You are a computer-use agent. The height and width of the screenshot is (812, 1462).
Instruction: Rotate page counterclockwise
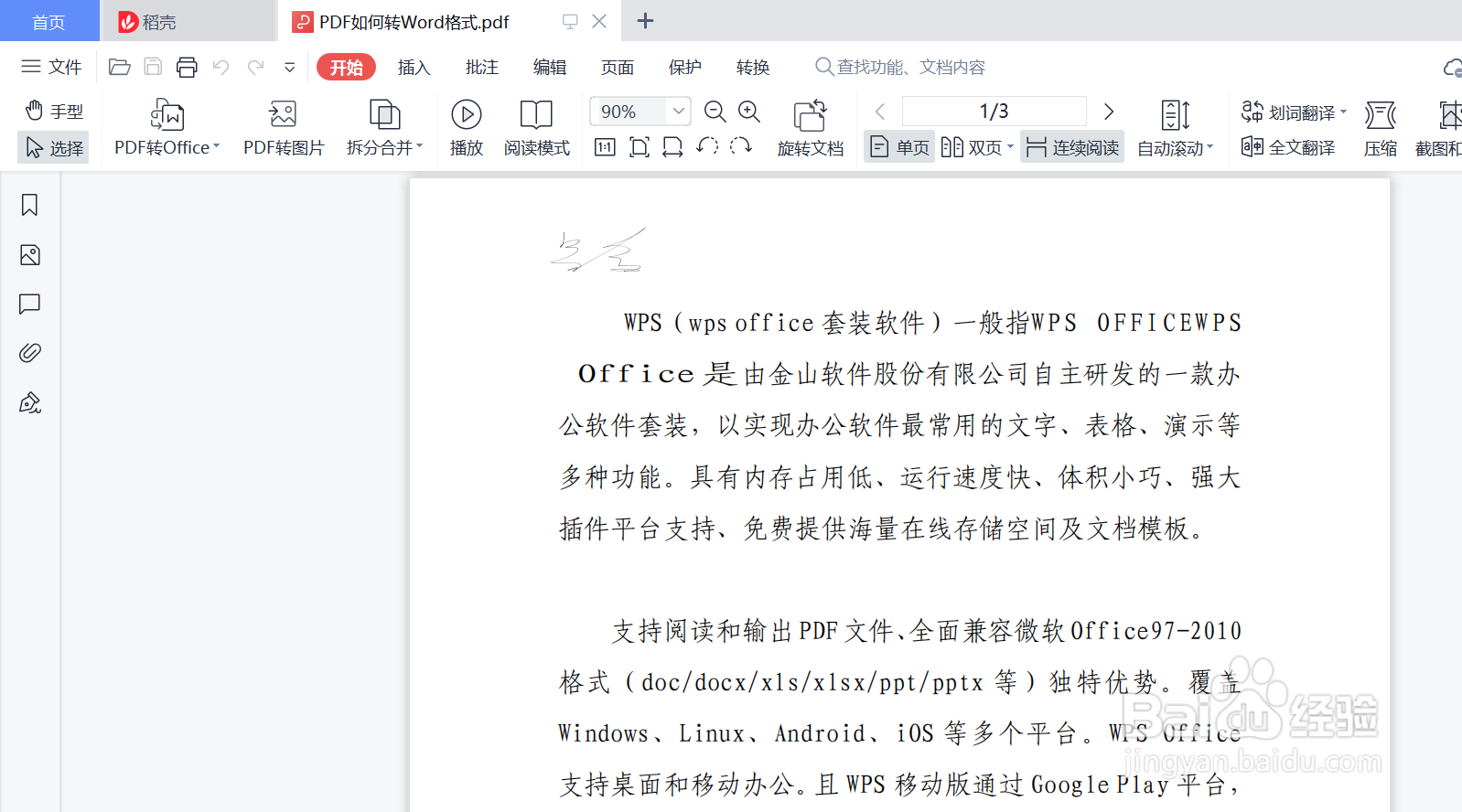707,146
